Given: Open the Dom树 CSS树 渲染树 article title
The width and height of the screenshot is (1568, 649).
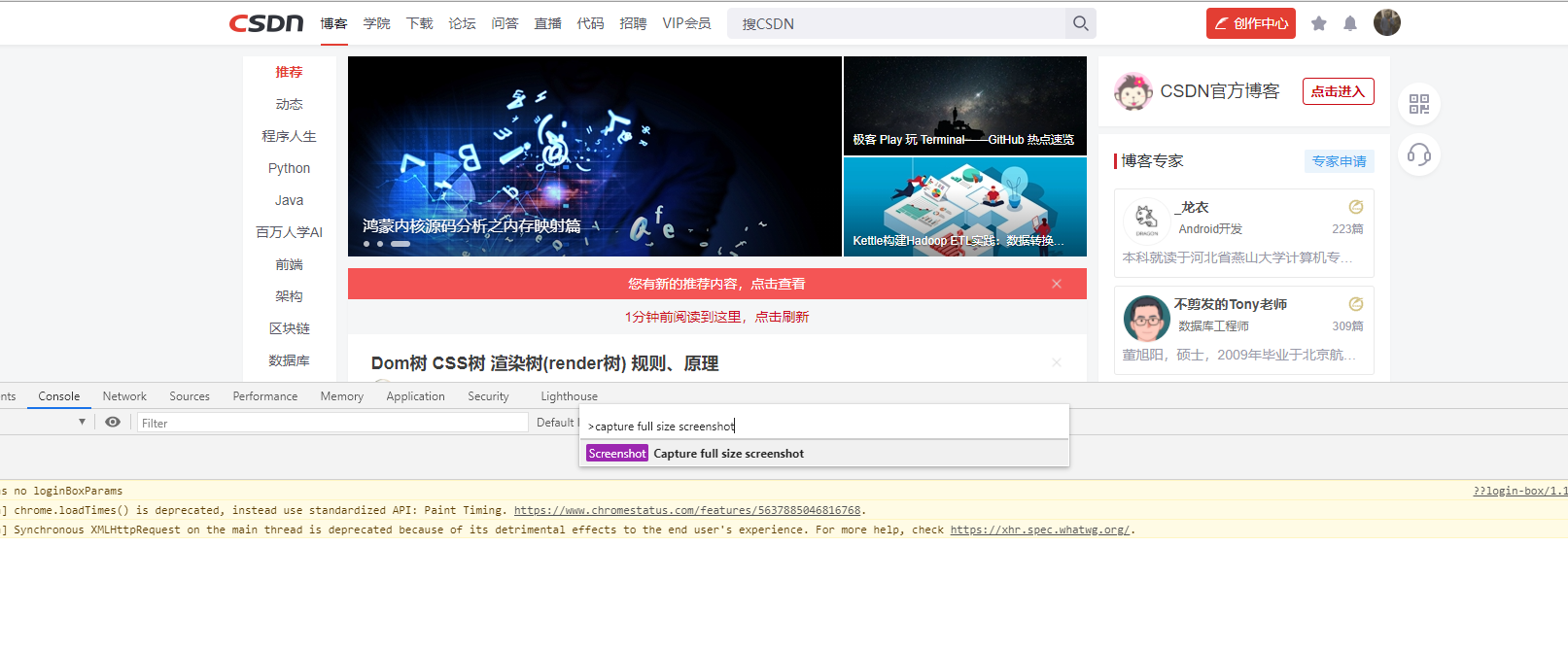Looking at the screenshot, I should pos(544,363).
